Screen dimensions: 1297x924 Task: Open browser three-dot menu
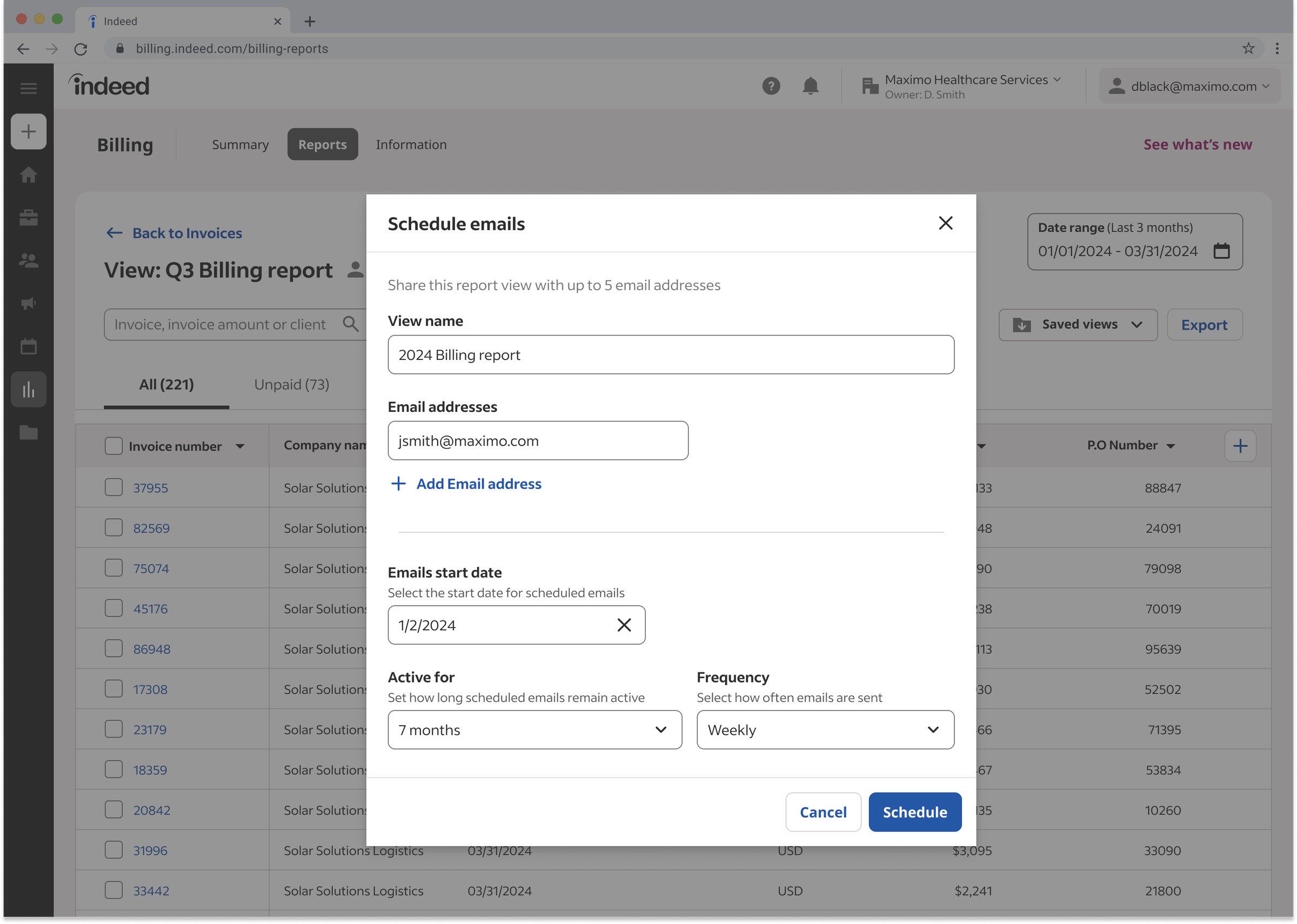pyautogui.click(x=1277, y=49)
